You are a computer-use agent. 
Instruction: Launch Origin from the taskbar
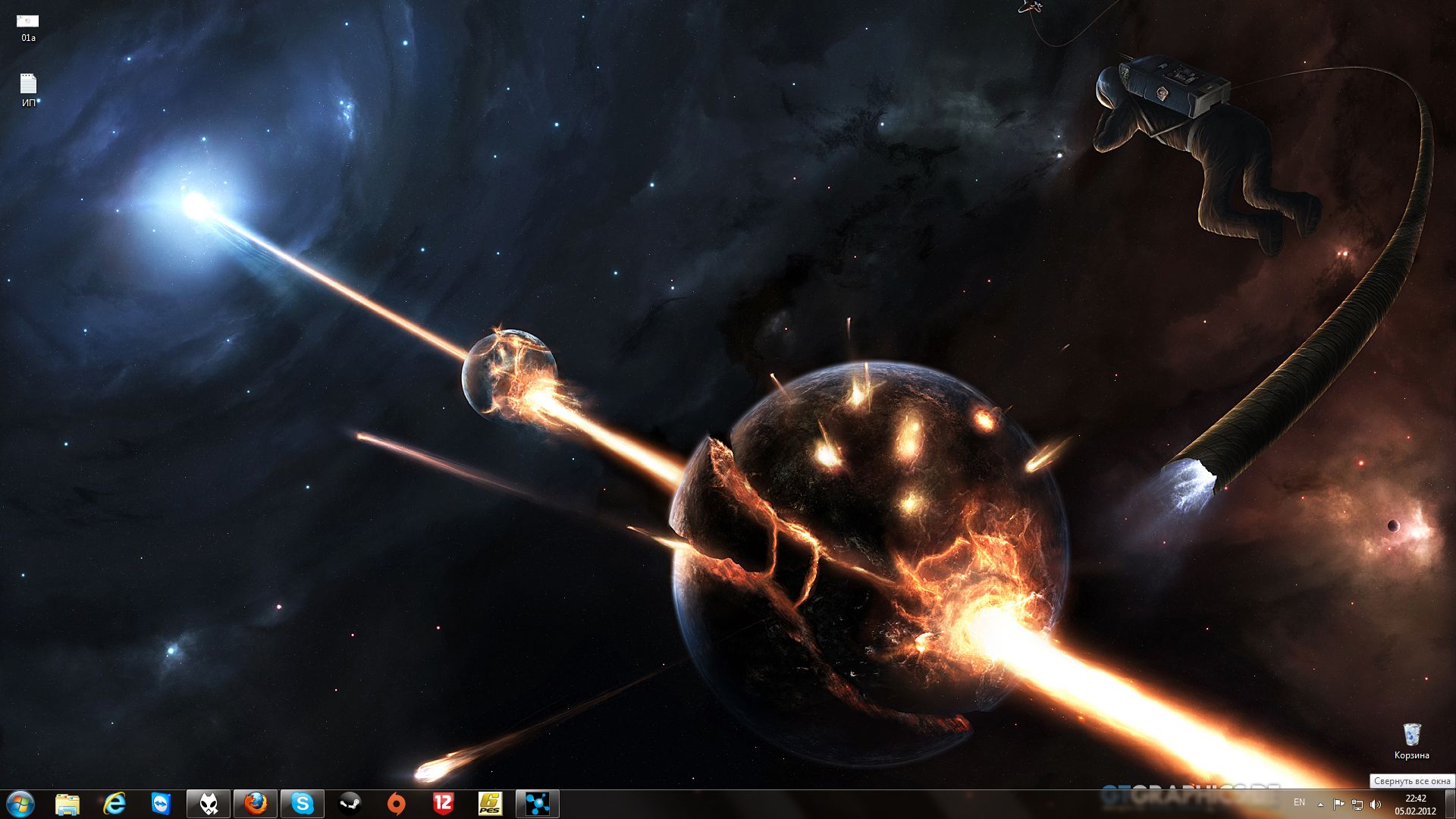point(397,803)
